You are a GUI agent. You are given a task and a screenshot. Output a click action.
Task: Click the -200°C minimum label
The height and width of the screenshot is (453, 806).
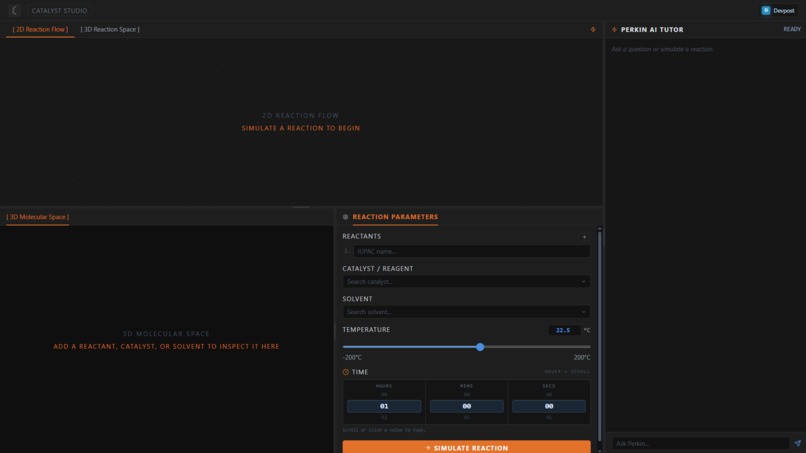pyautogui.click(x=352, y=357)
